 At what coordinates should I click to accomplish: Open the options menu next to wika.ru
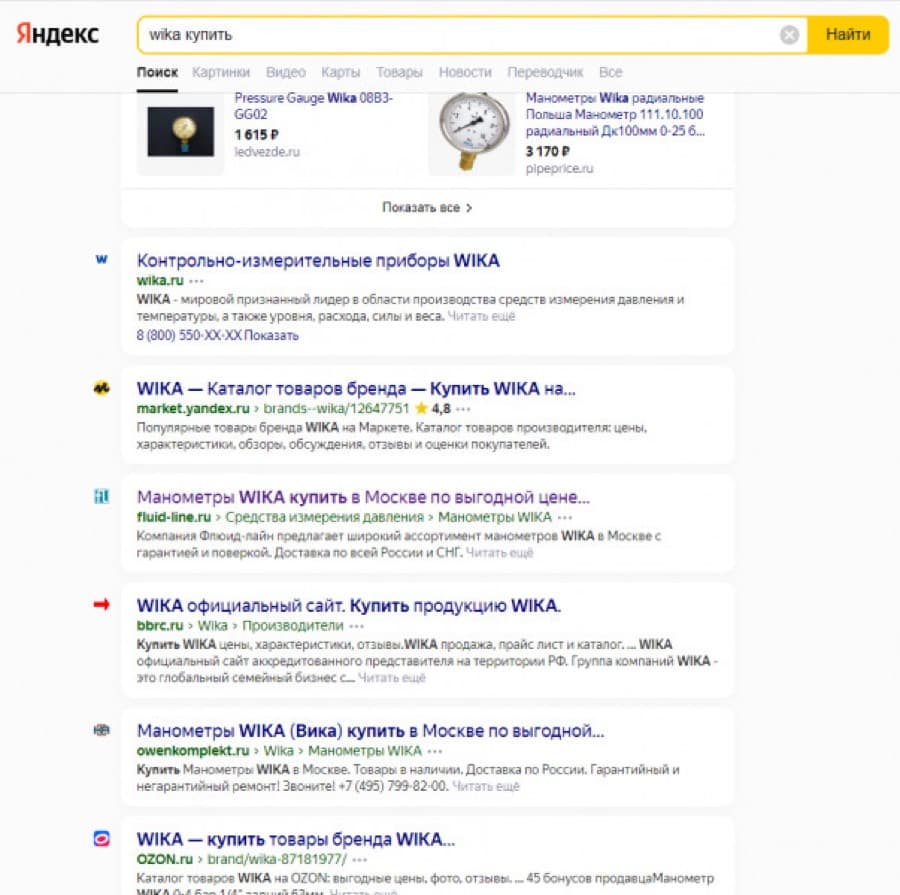pos(196,281)
